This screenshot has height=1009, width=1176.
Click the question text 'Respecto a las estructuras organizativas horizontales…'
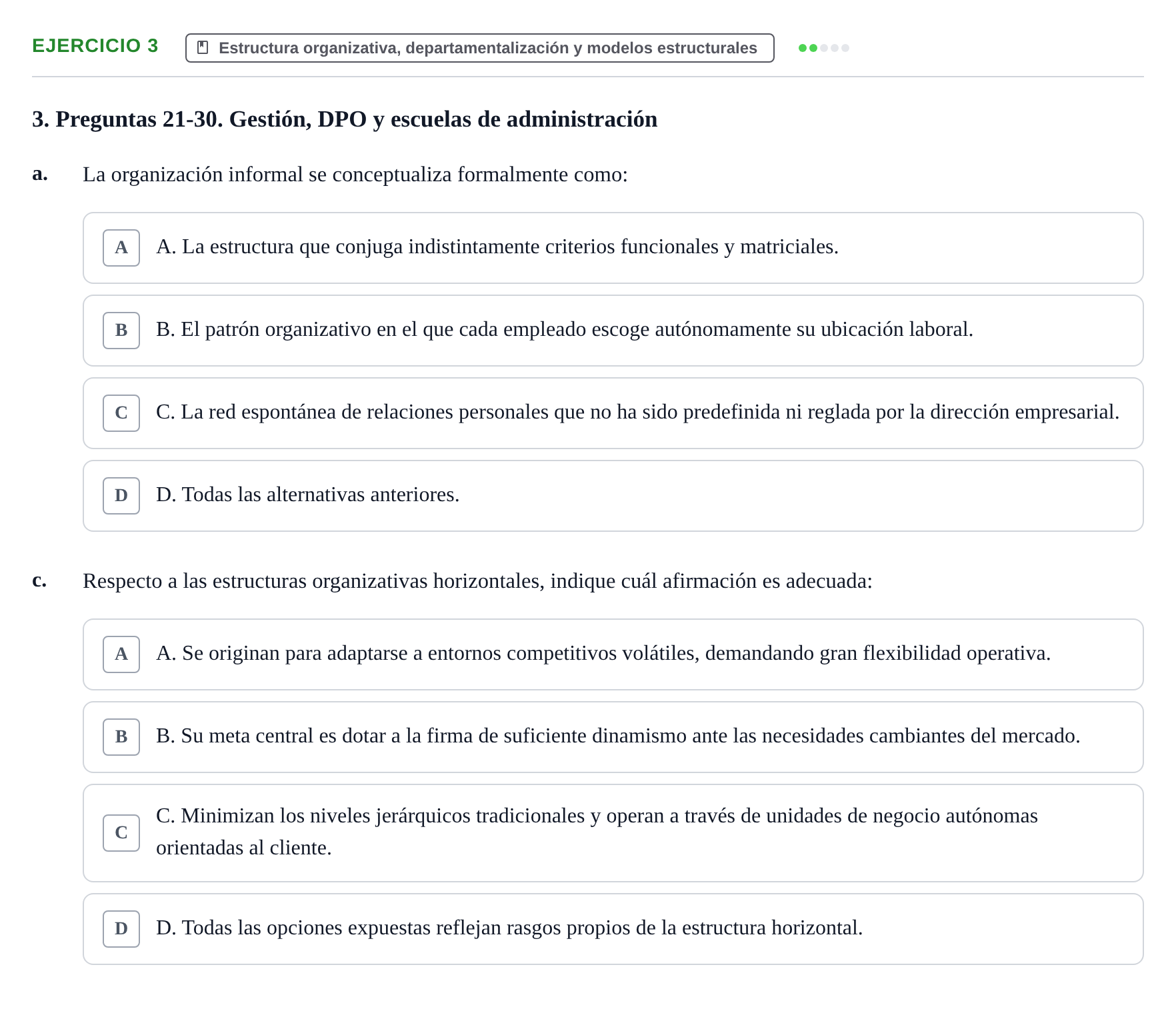(477, 581)
